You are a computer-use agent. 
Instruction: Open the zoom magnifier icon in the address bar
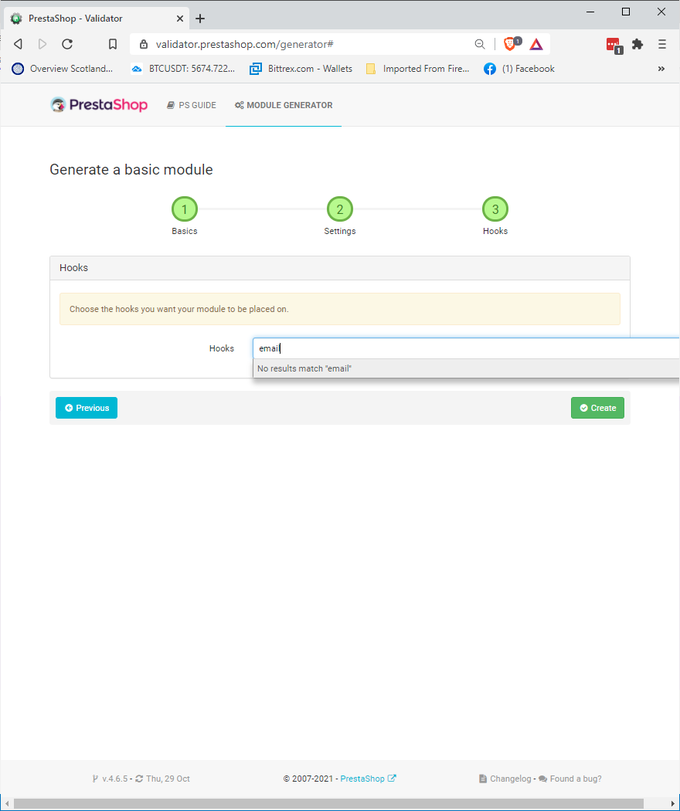click(x=480, y=44)
